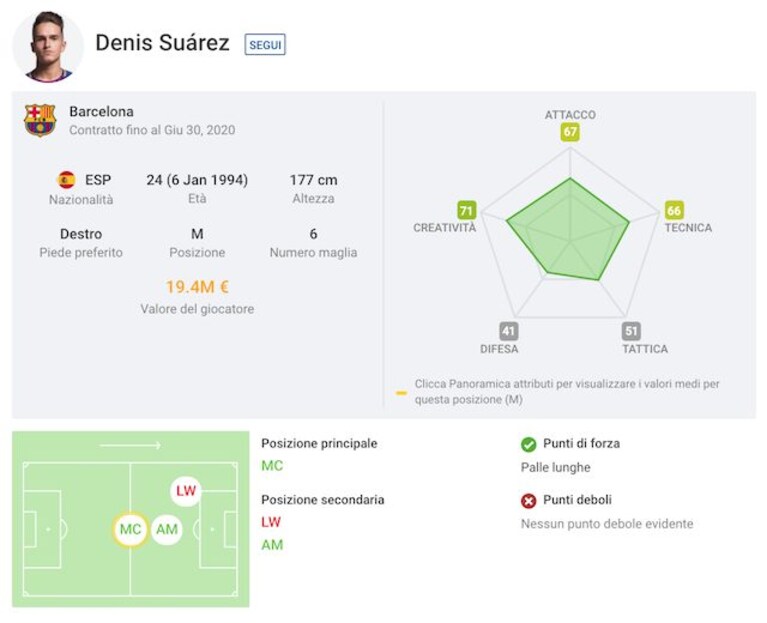Select the LW position marker on pitch
The width and height of the screenshot is (767, 623).
(186, 490)
